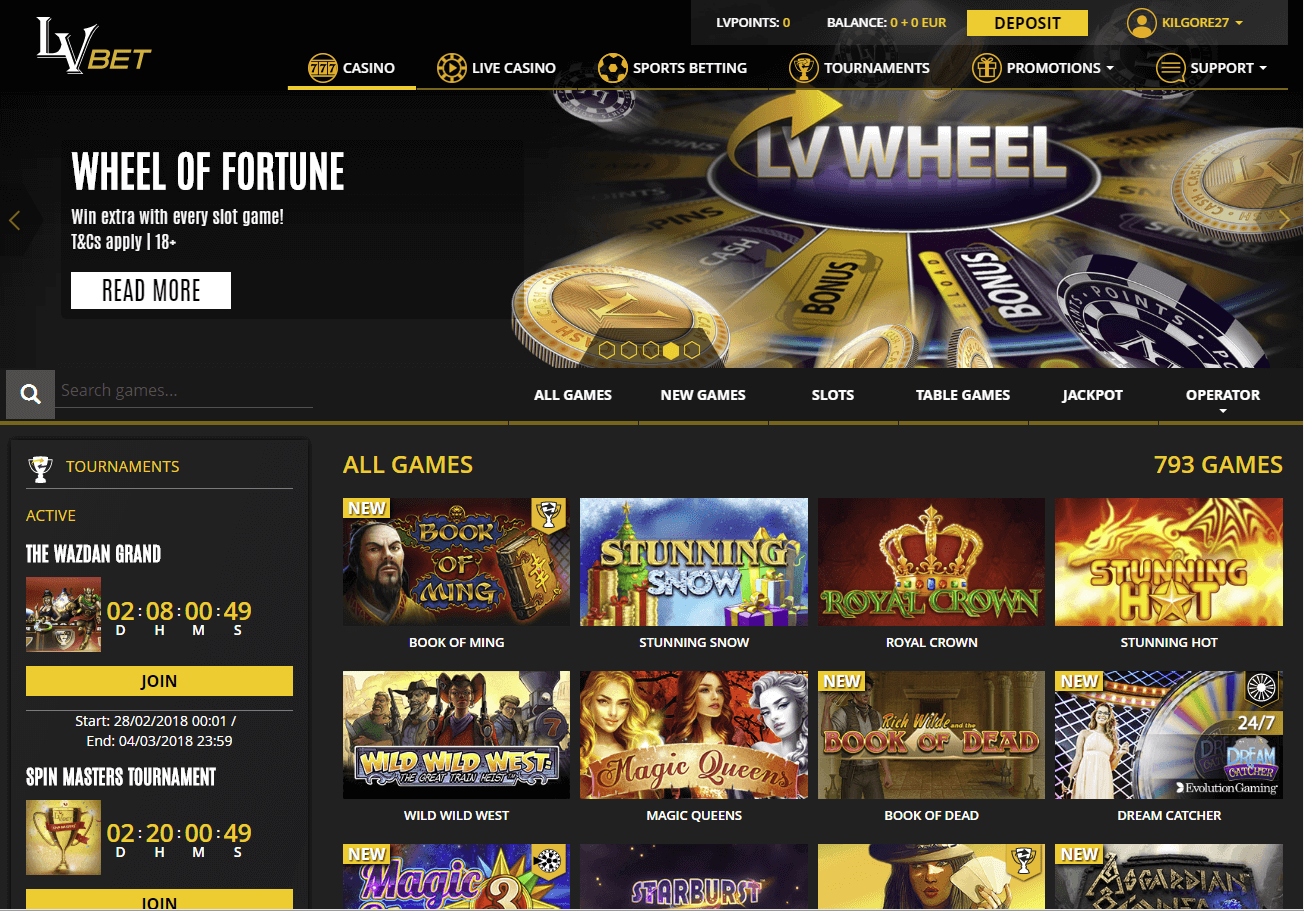Click the Casino 777 icon
1304x911 pixels.
(322, 68)
